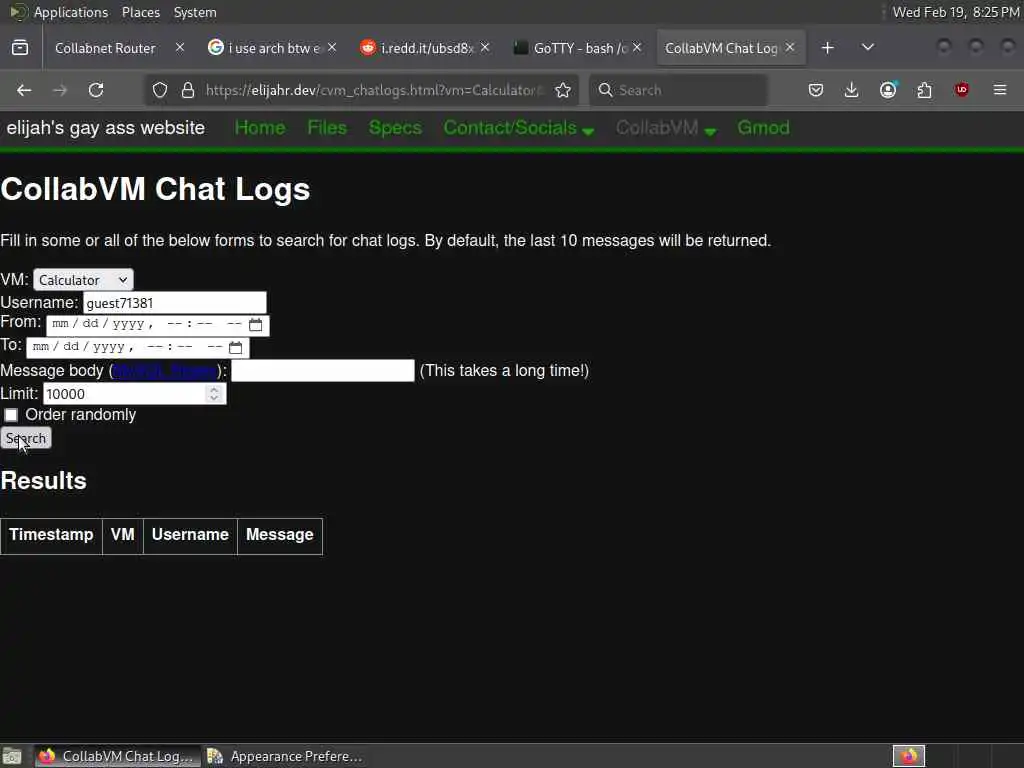Close the GoTTY bash tab
Viewport: 1024px width, 768px height.
tap(637, 48)
